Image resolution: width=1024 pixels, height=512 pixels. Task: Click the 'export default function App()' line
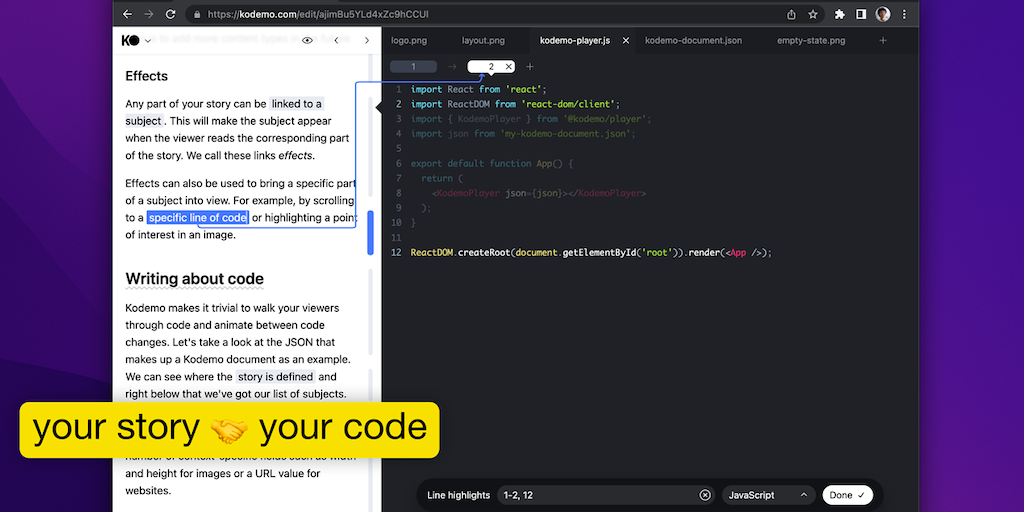pyautogui.click(x=492, y=164)
